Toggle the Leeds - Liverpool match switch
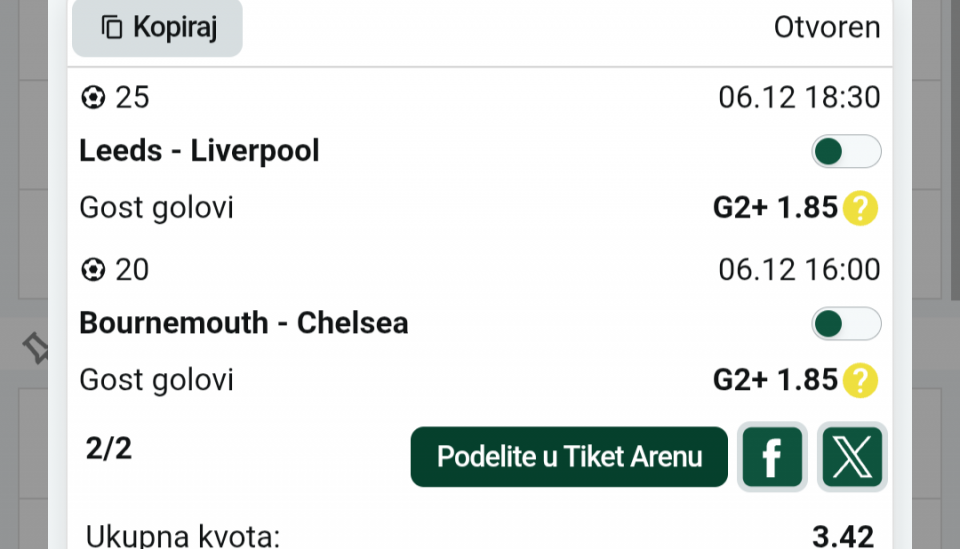 (846, 152)
